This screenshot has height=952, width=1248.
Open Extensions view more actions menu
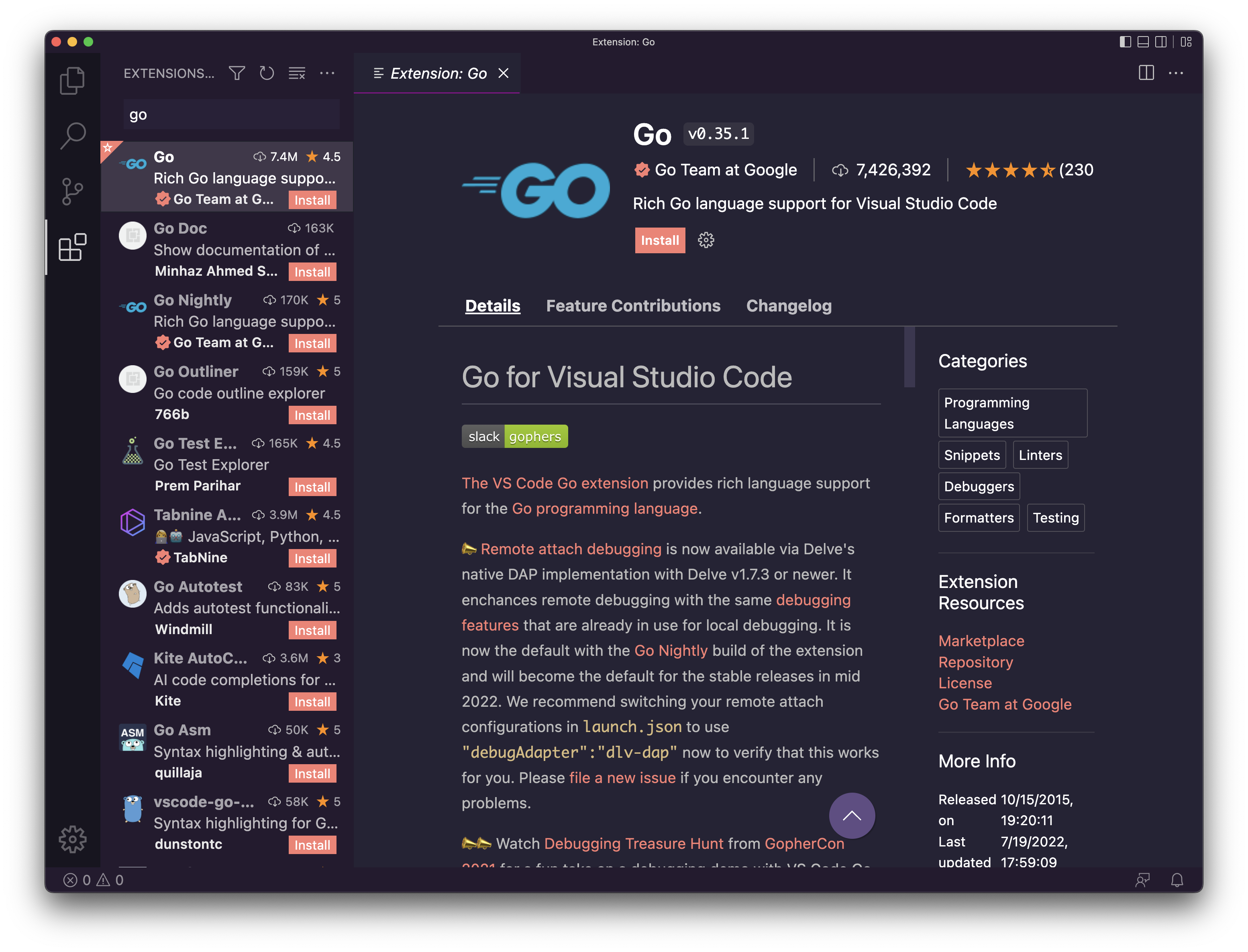pos(327,73)
